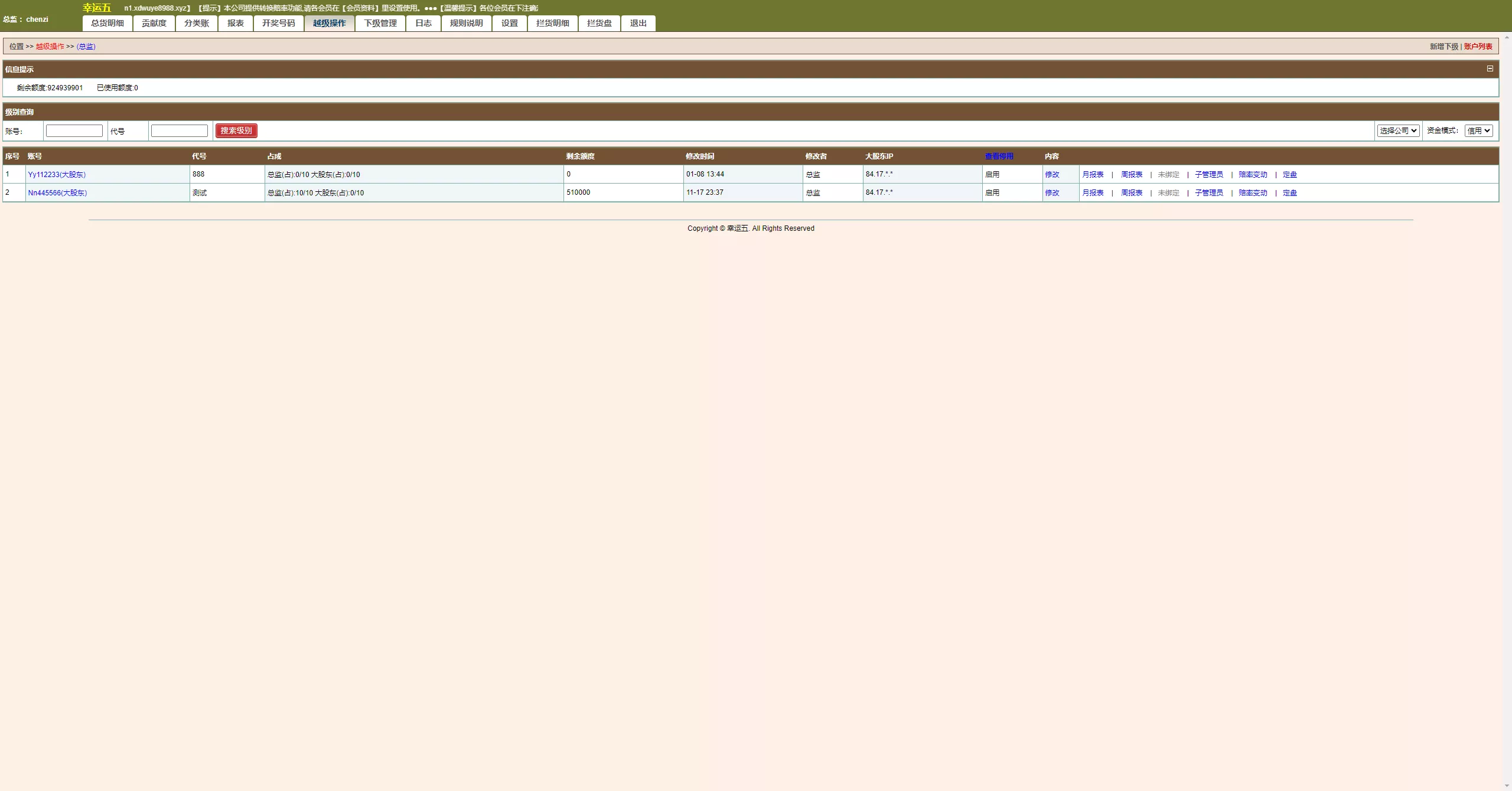
Task: Click the 搜索级别 button
Action: tap(236, 130)
